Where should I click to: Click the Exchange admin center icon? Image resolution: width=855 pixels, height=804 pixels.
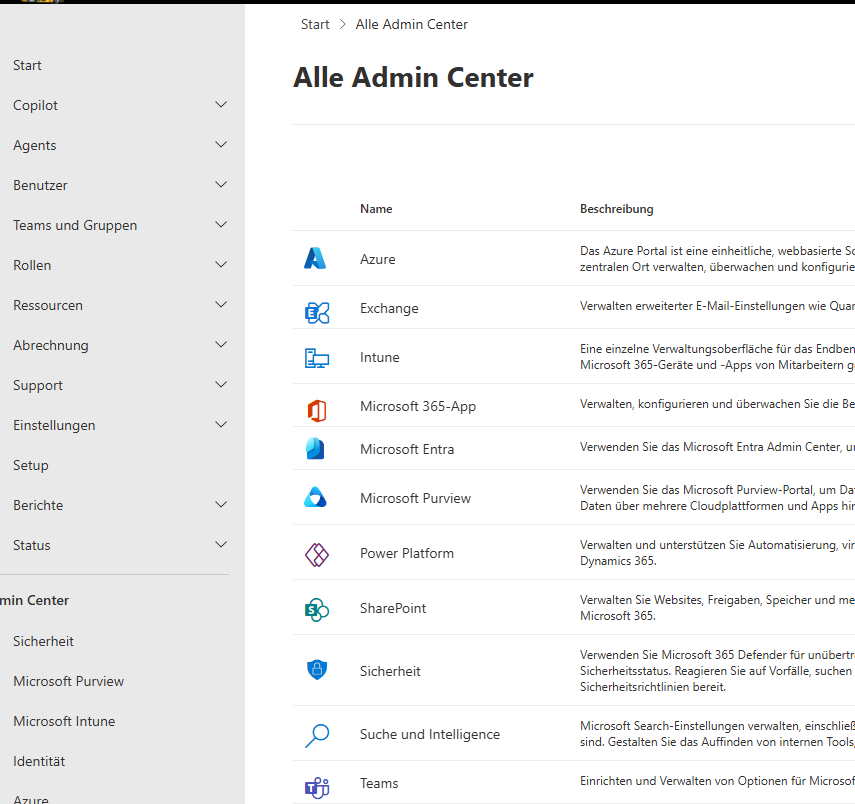click(316, 309)
